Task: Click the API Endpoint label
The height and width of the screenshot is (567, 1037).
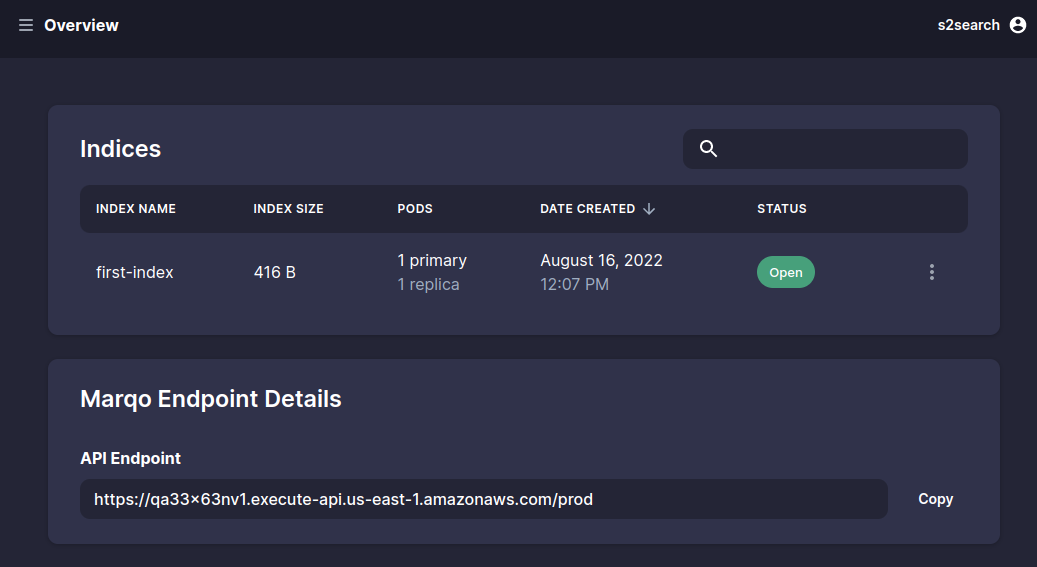Action: [x=130, y=458]
